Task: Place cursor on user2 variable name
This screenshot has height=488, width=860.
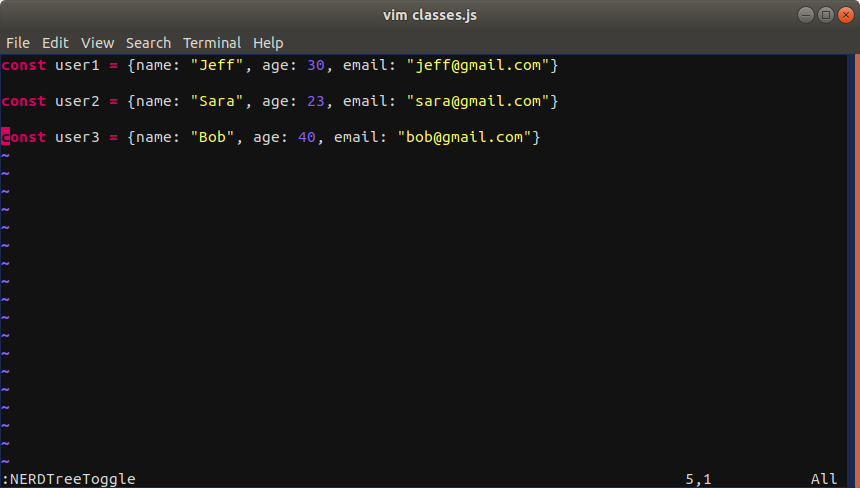Action: [x=77, y=101]
